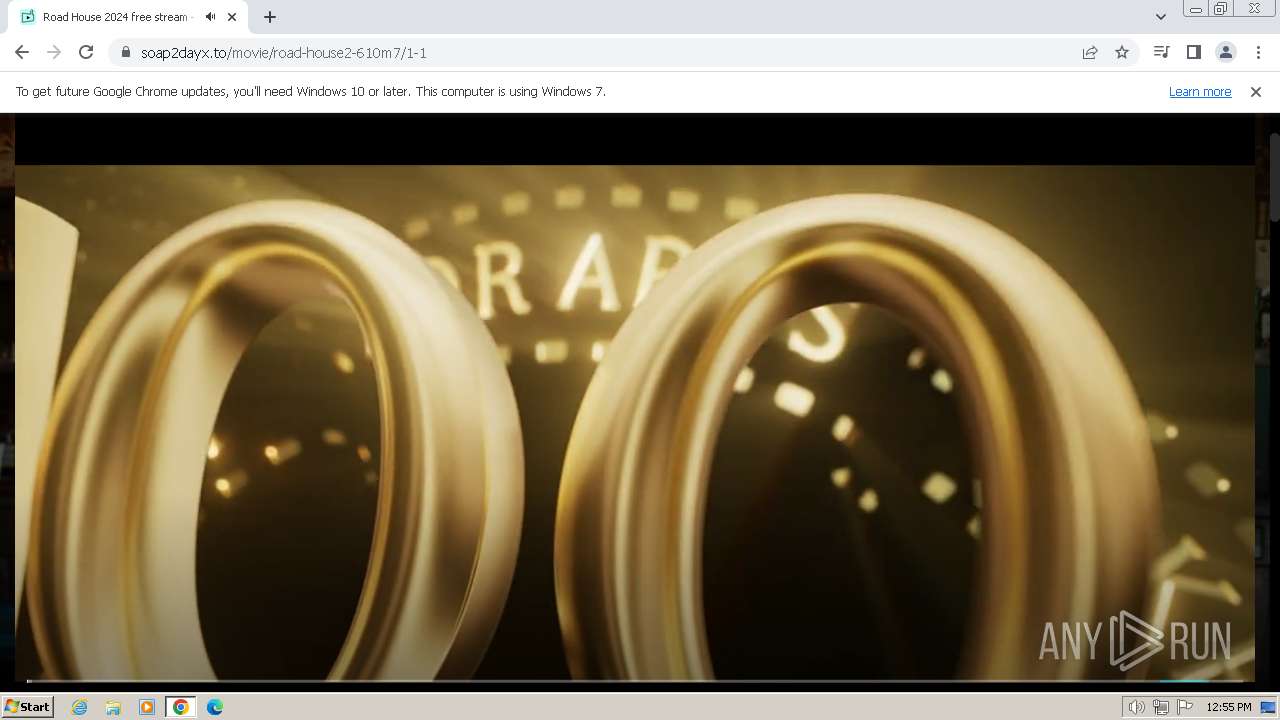Click the Learn more link
This screenshot has width=1280, height=720.
point(1200,91)
